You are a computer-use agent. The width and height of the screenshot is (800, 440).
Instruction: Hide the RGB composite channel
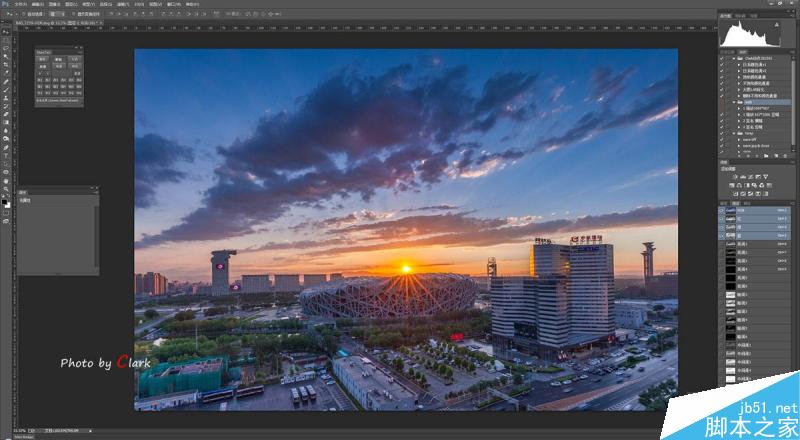[722, 210]
